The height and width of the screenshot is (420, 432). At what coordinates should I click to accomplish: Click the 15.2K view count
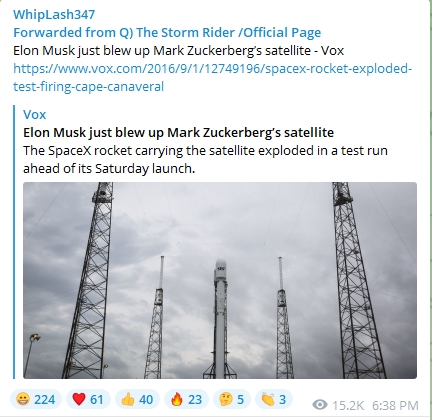348,405
